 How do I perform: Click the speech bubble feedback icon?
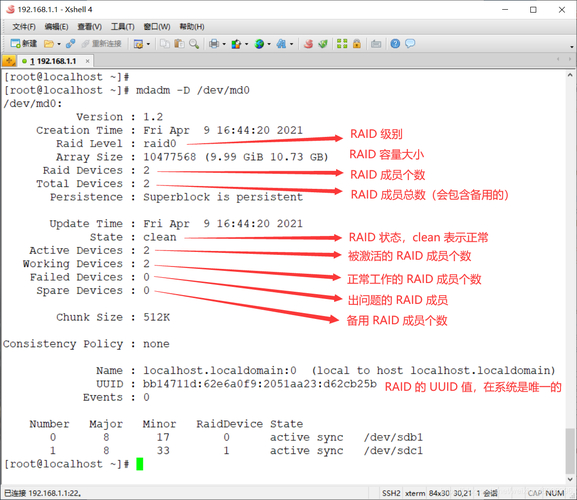pyautogui.click(x=410, y=43)
